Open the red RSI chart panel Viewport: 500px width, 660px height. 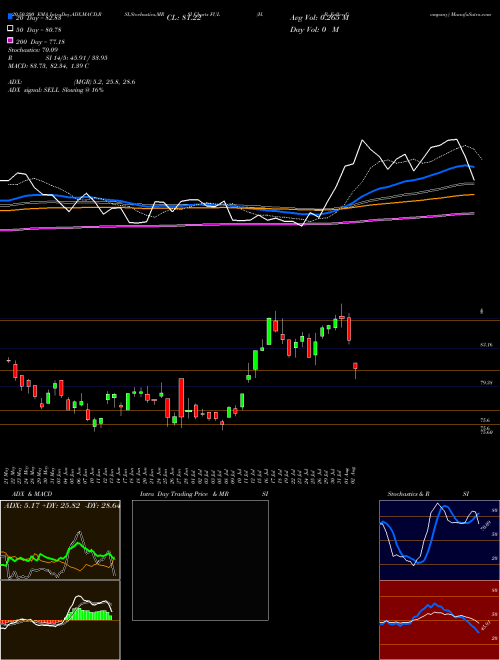pos(439,620)
